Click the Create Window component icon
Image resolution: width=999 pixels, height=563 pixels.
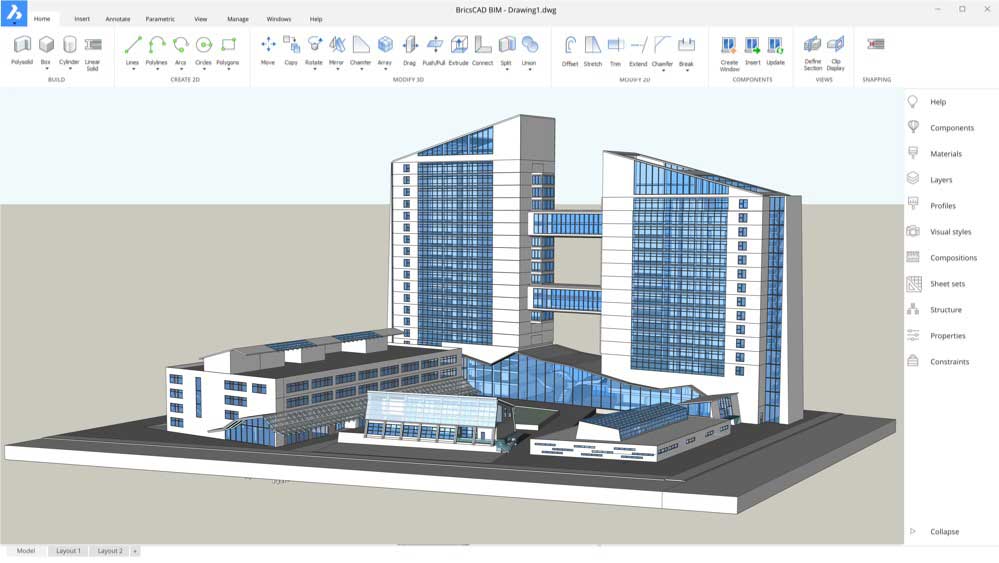point(729,46)
